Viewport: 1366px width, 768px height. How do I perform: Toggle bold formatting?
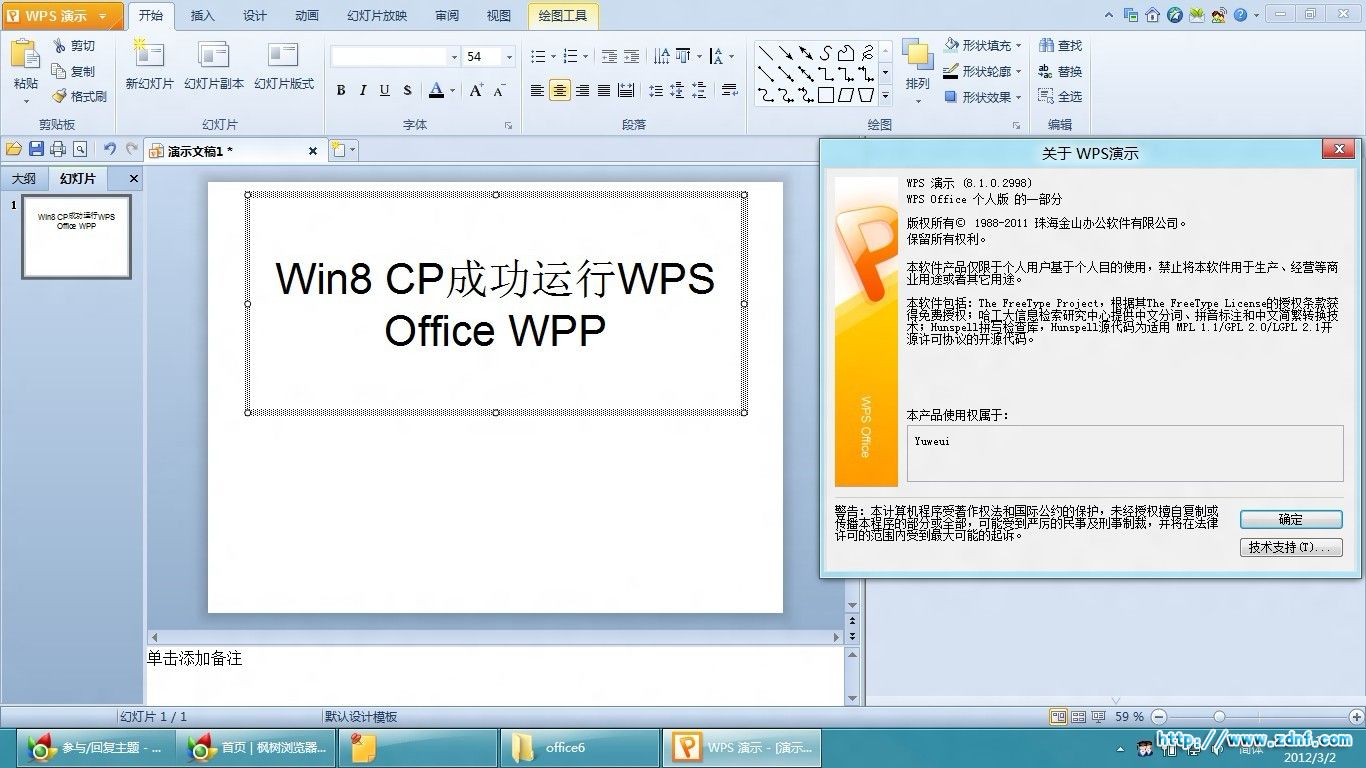coord(341,91)
